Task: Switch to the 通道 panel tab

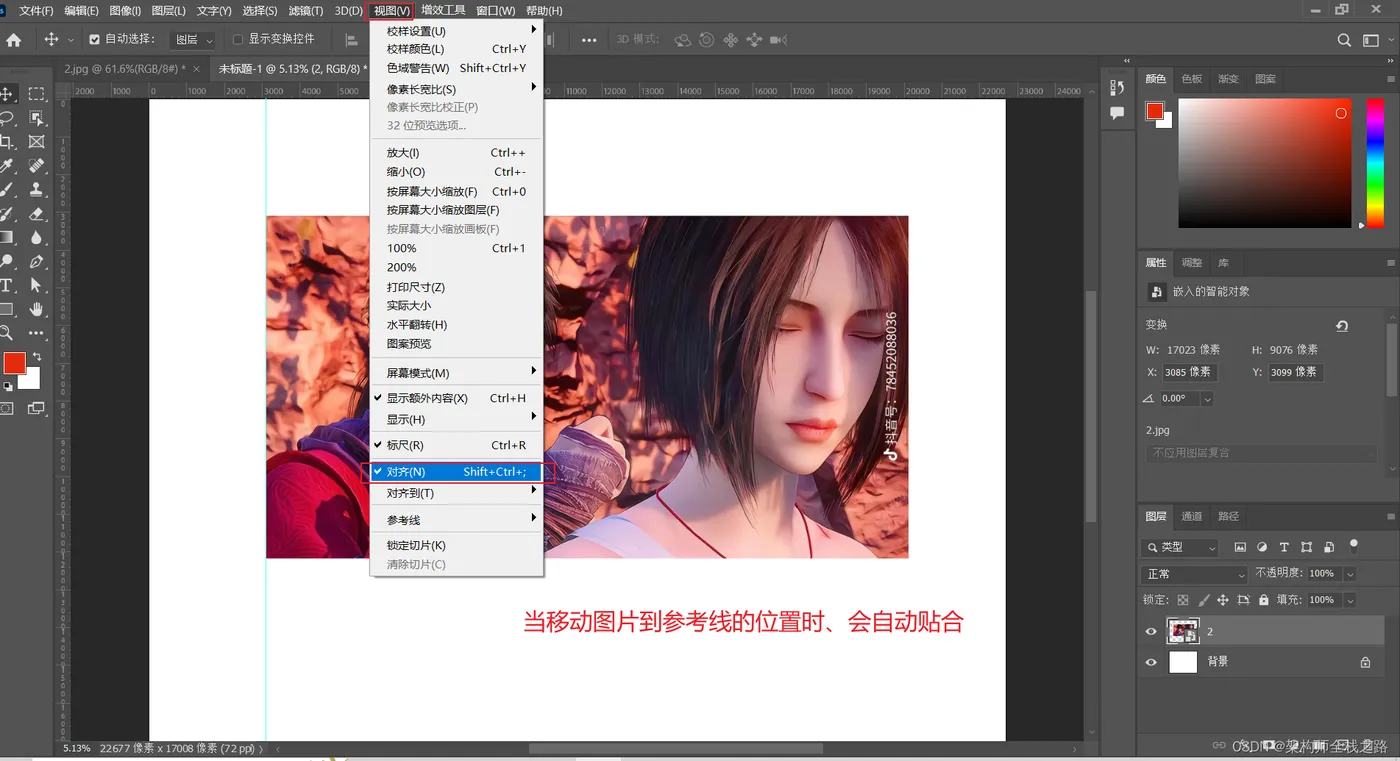Action: (1191, 516)
